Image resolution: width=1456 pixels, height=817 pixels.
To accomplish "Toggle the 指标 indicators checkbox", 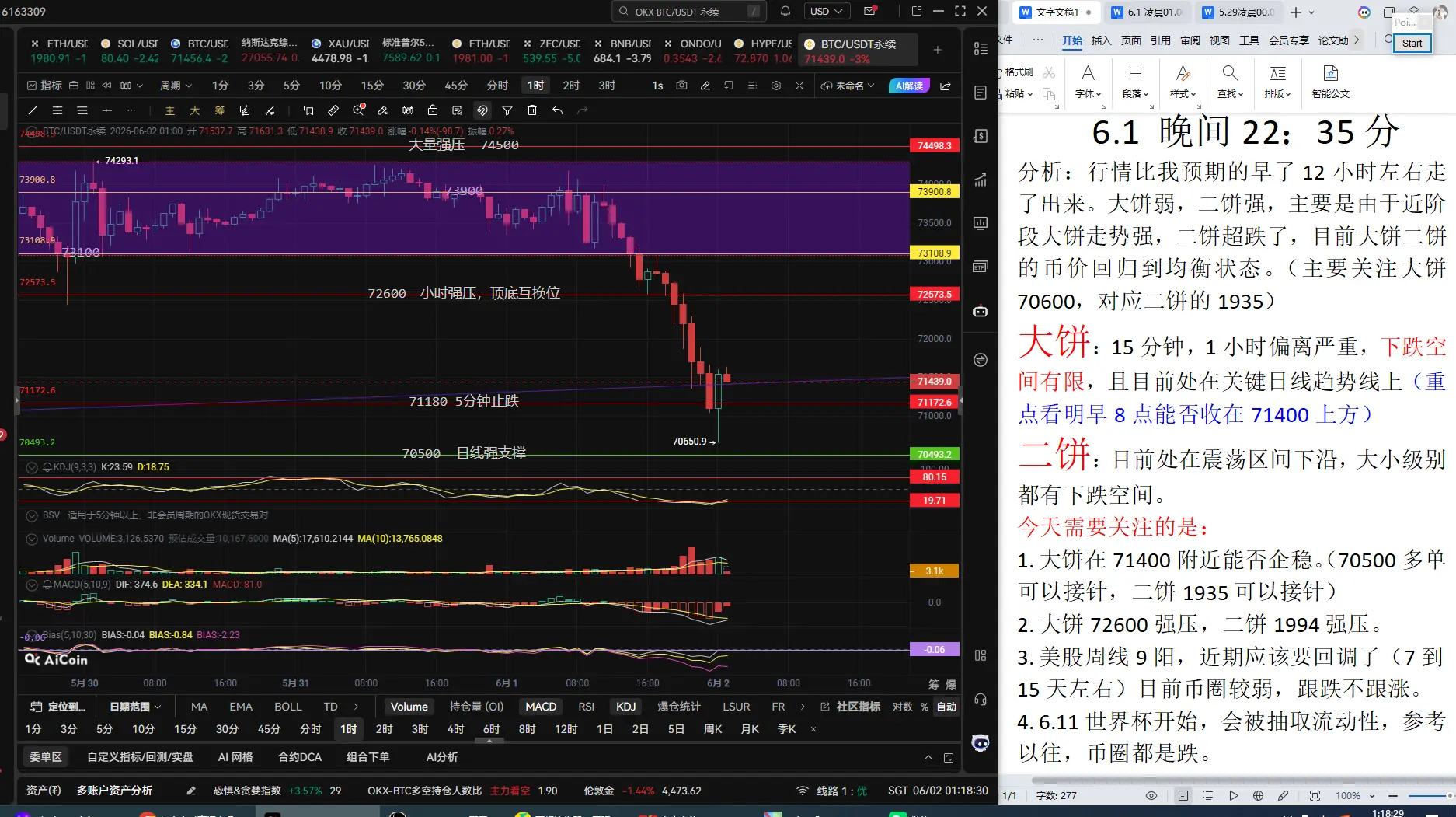I will [x=44, y=86].
